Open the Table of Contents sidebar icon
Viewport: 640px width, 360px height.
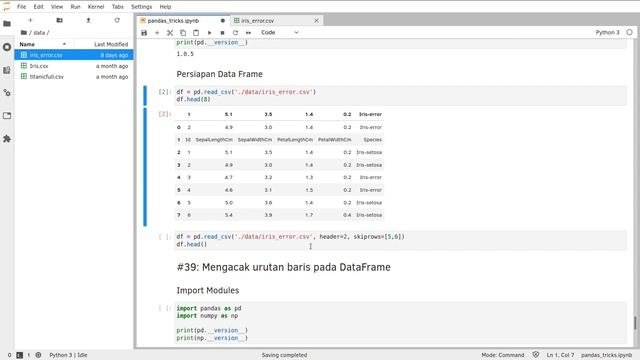(7, 70)
